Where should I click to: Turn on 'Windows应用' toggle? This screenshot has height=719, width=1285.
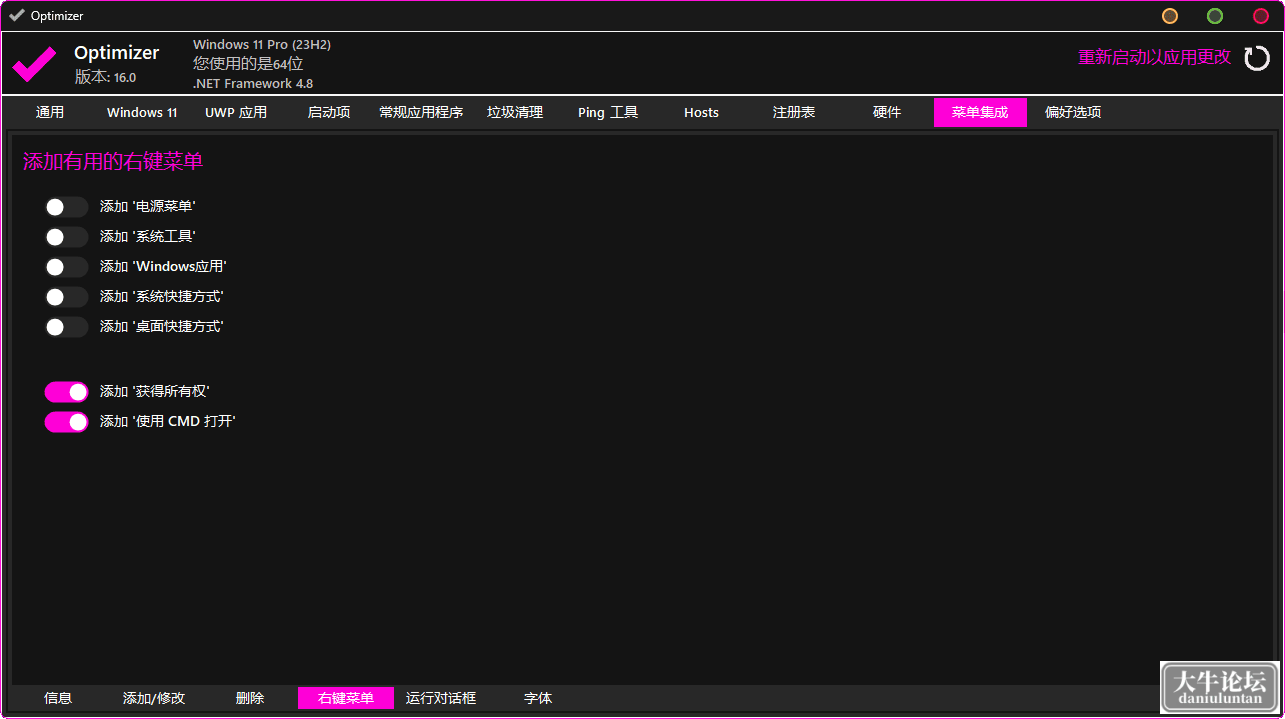click(x=66, y=267)
